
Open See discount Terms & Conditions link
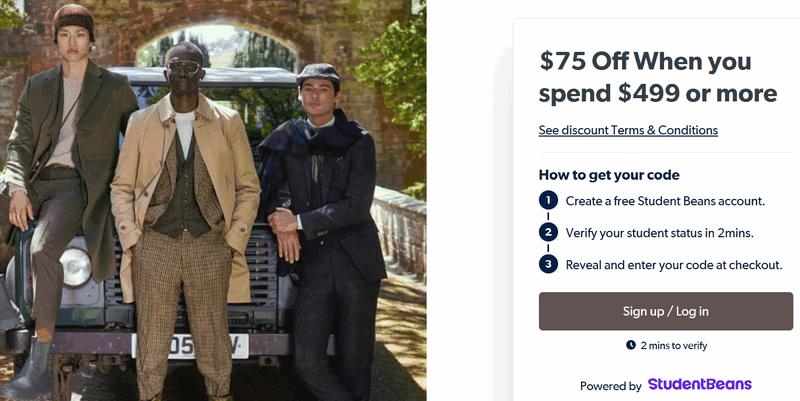point(628,130)
